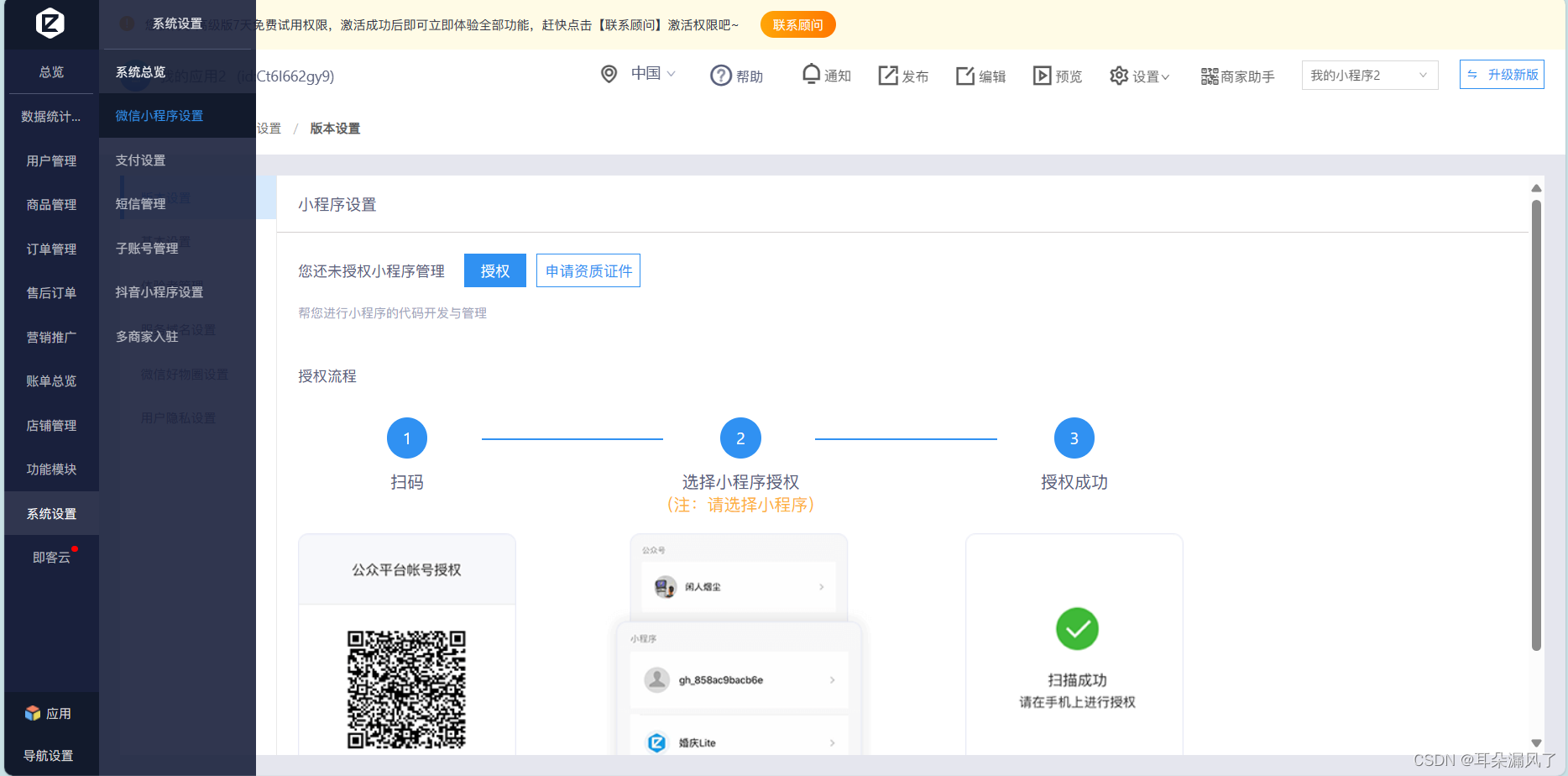Expand the 中国 region dropdown

pos(672,74)
